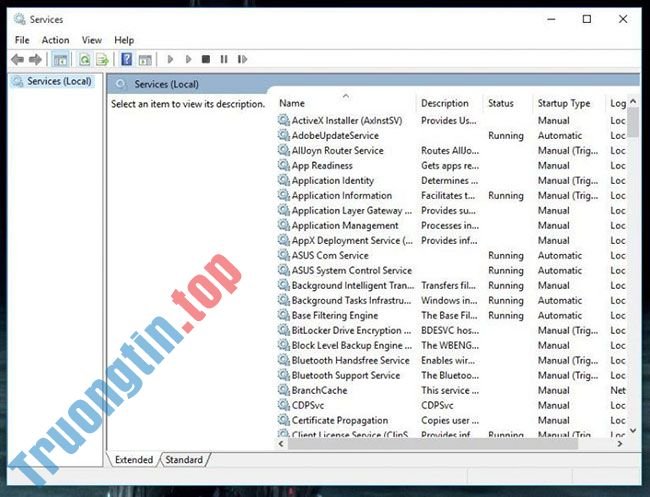Click gear icon beside ActiveX Installer (AxInstSV)
This screenshot has width=650, height=497.
pos(284,120)
